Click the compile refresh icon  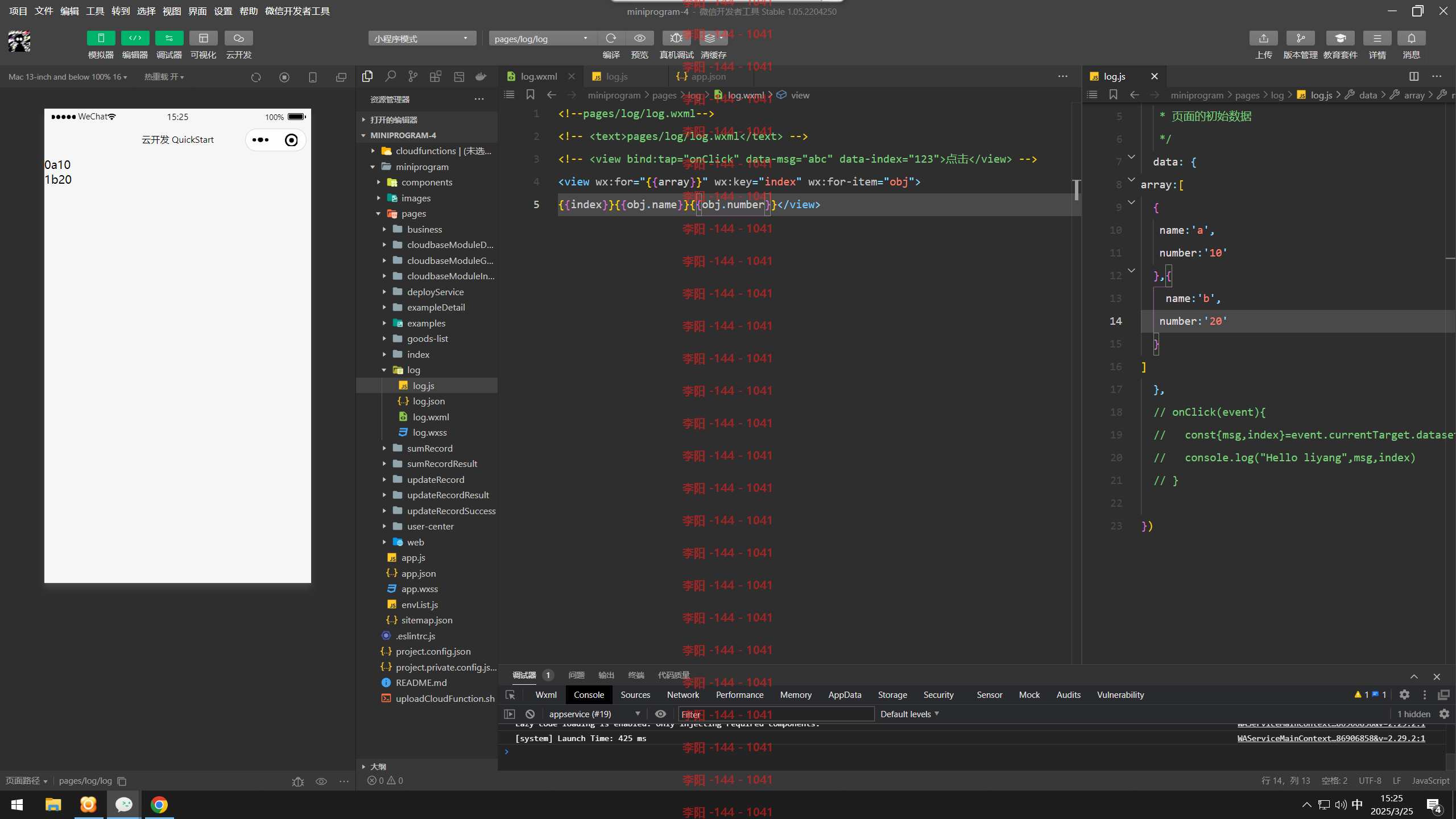611,38
